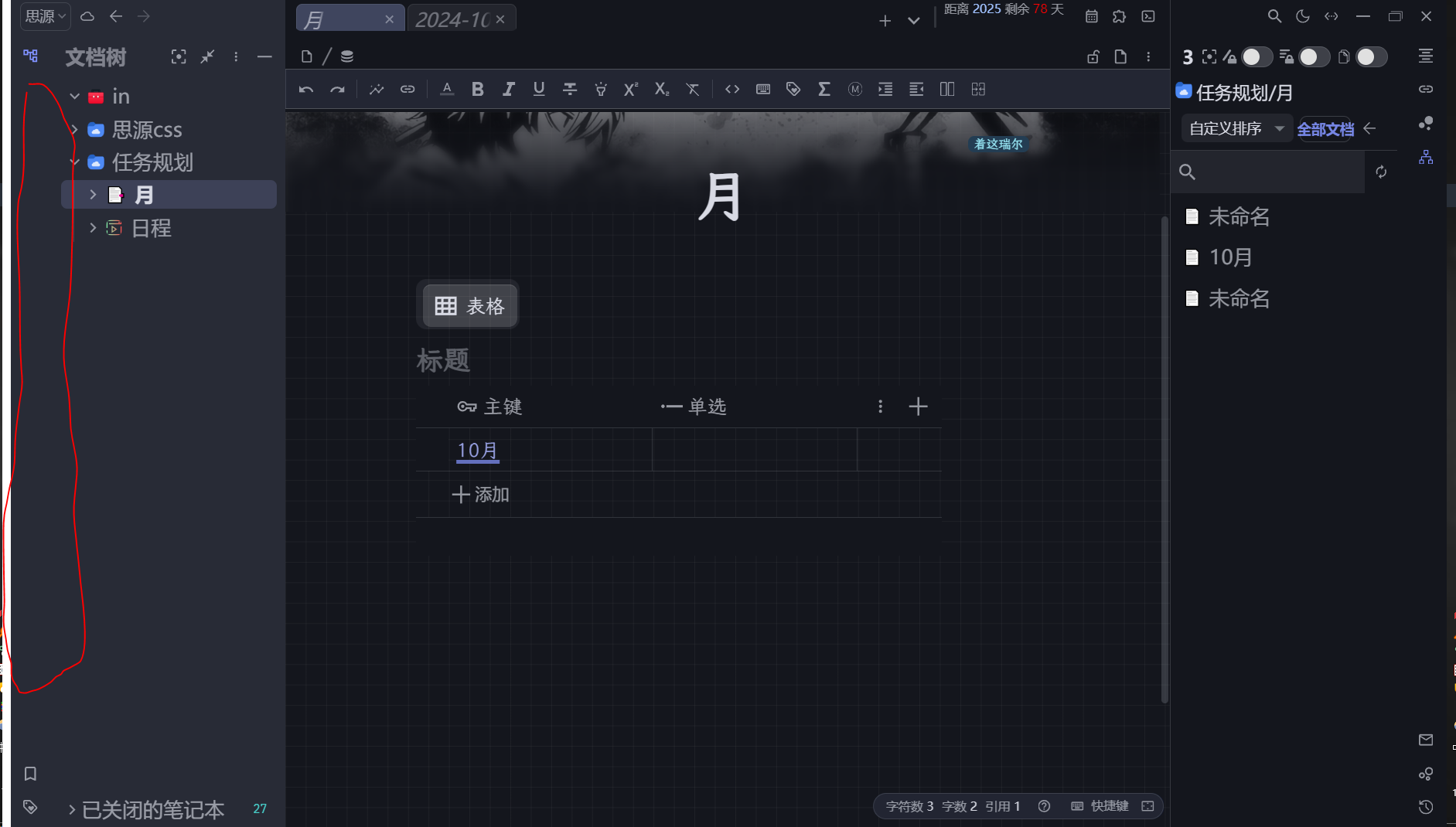Expand the 日程 document in the tree

click(x=93, y=228)
